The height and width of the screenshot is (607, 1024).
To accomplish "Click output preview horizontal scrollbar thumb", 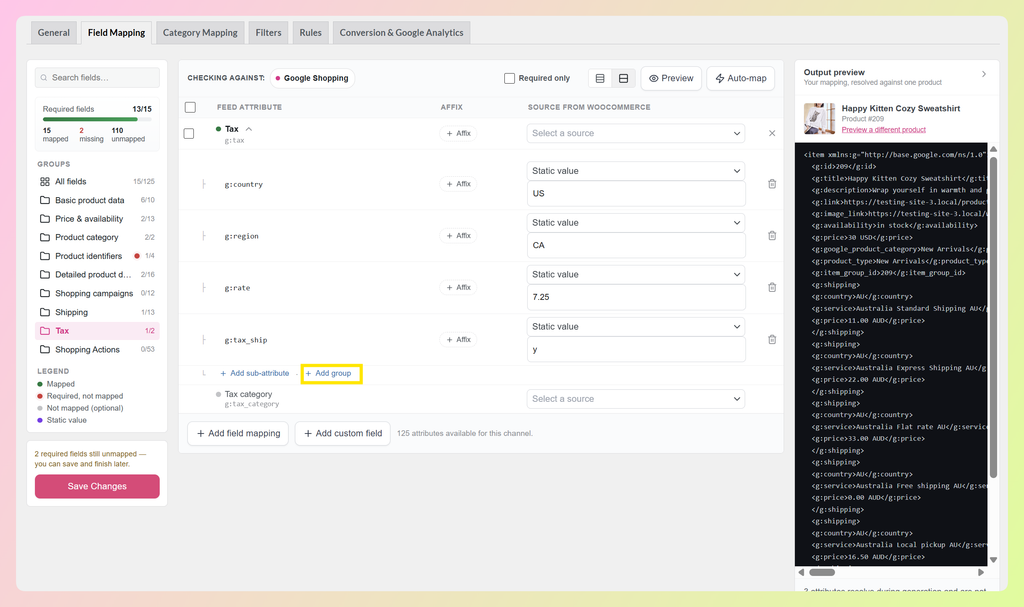I will point(822,572).
